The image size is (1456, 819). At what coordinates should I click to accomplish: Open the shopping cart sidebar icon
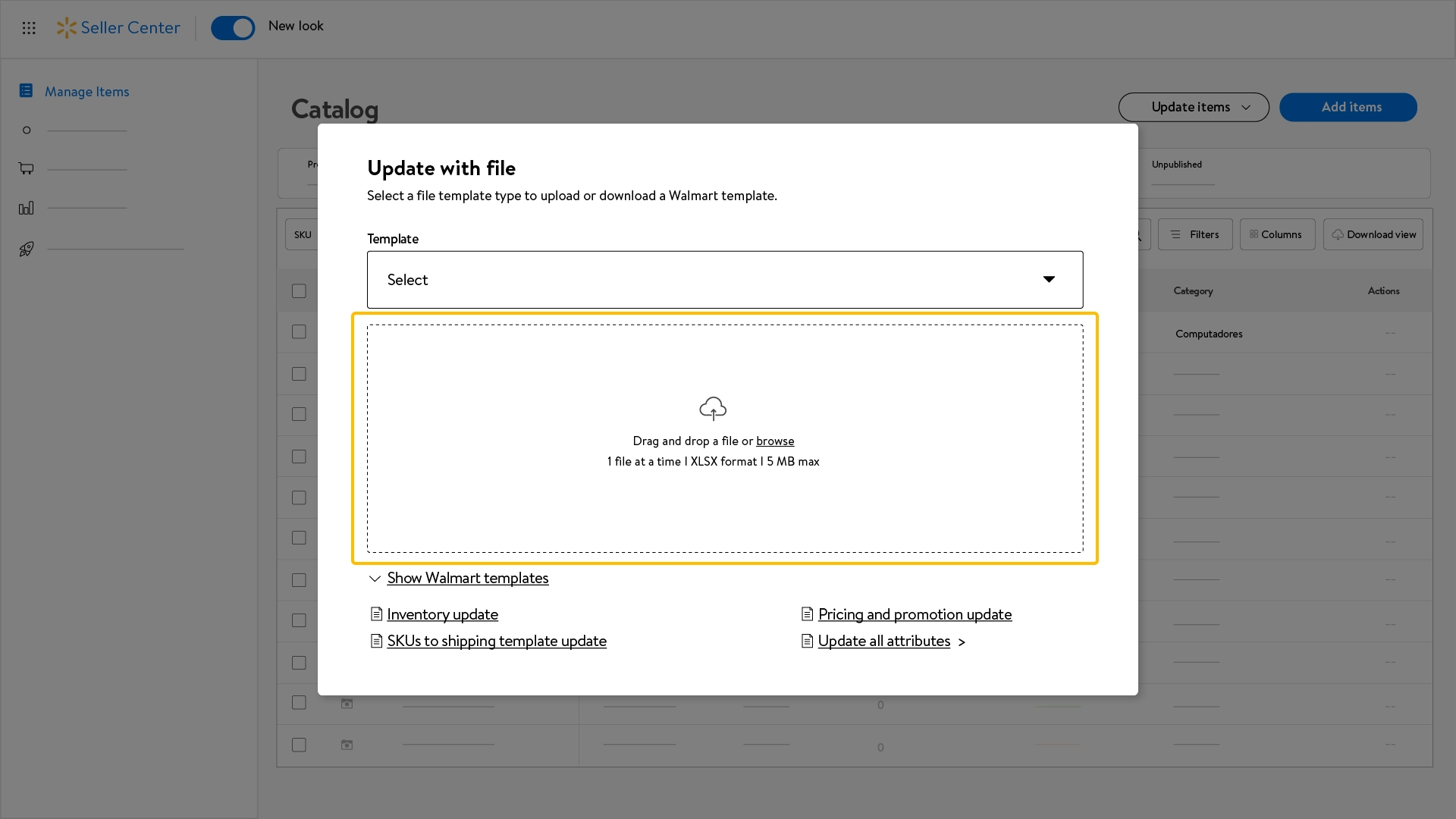[x=27, y=168]
